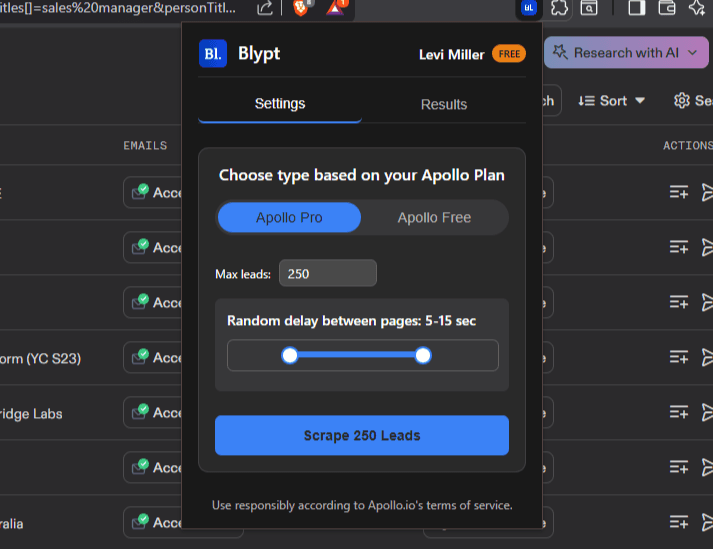Click the Brave shield lion icon
The height and width of the screenshot is (549, 713).
tap(301, 7)
